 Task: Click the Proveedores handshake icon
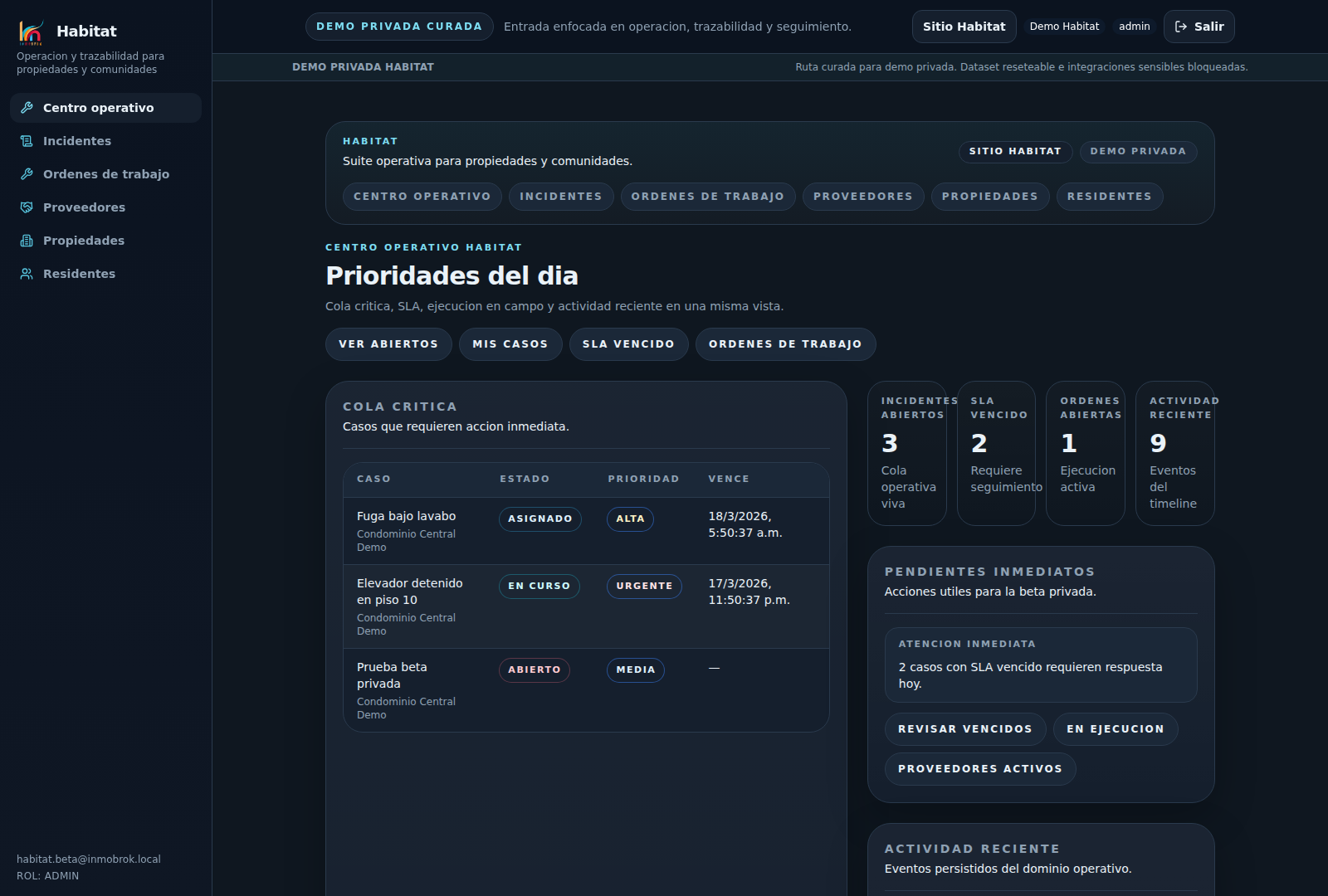(x=27, y=207)
